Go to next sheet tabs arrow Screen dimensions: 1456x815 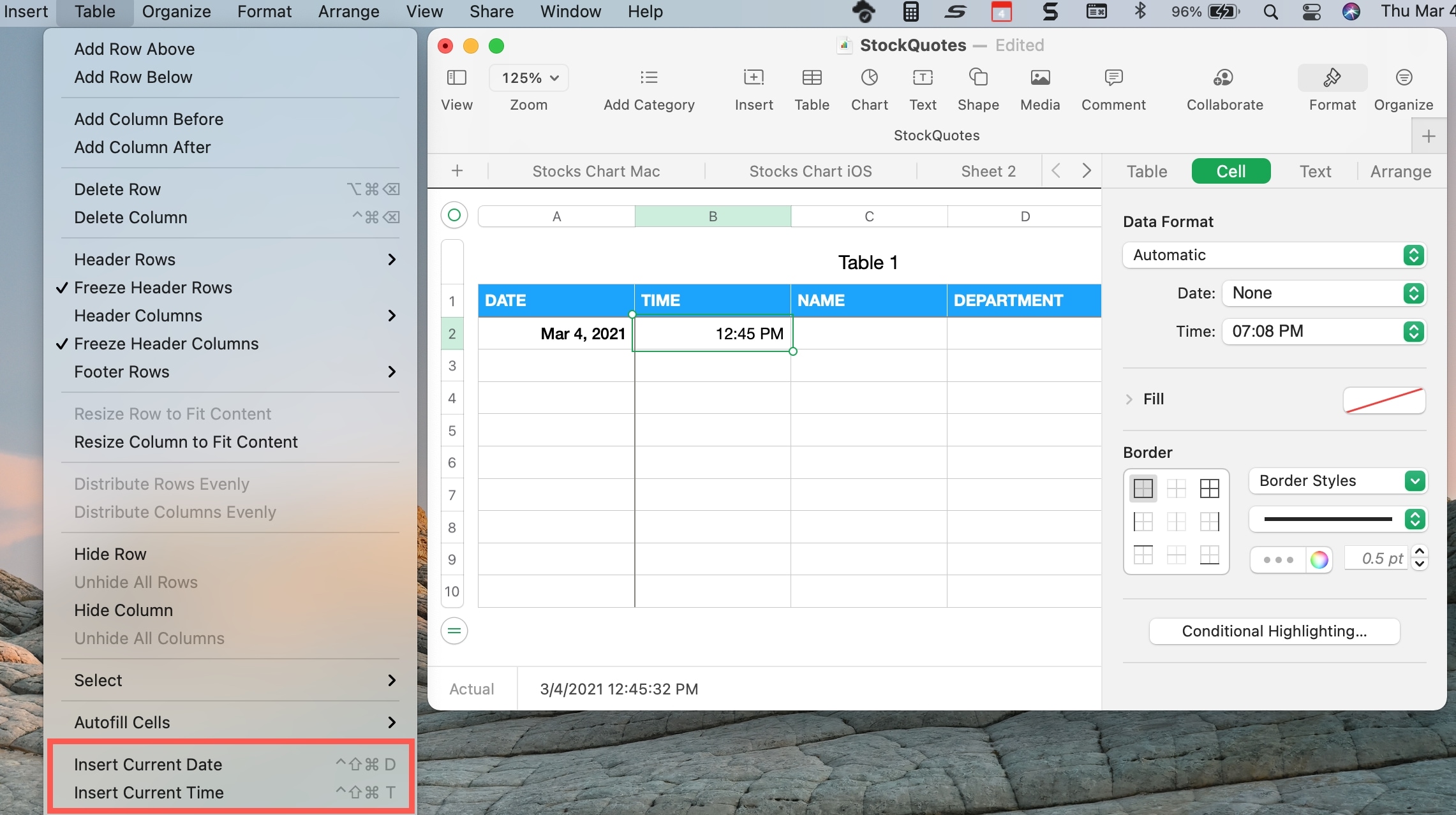coord(1087,171)
